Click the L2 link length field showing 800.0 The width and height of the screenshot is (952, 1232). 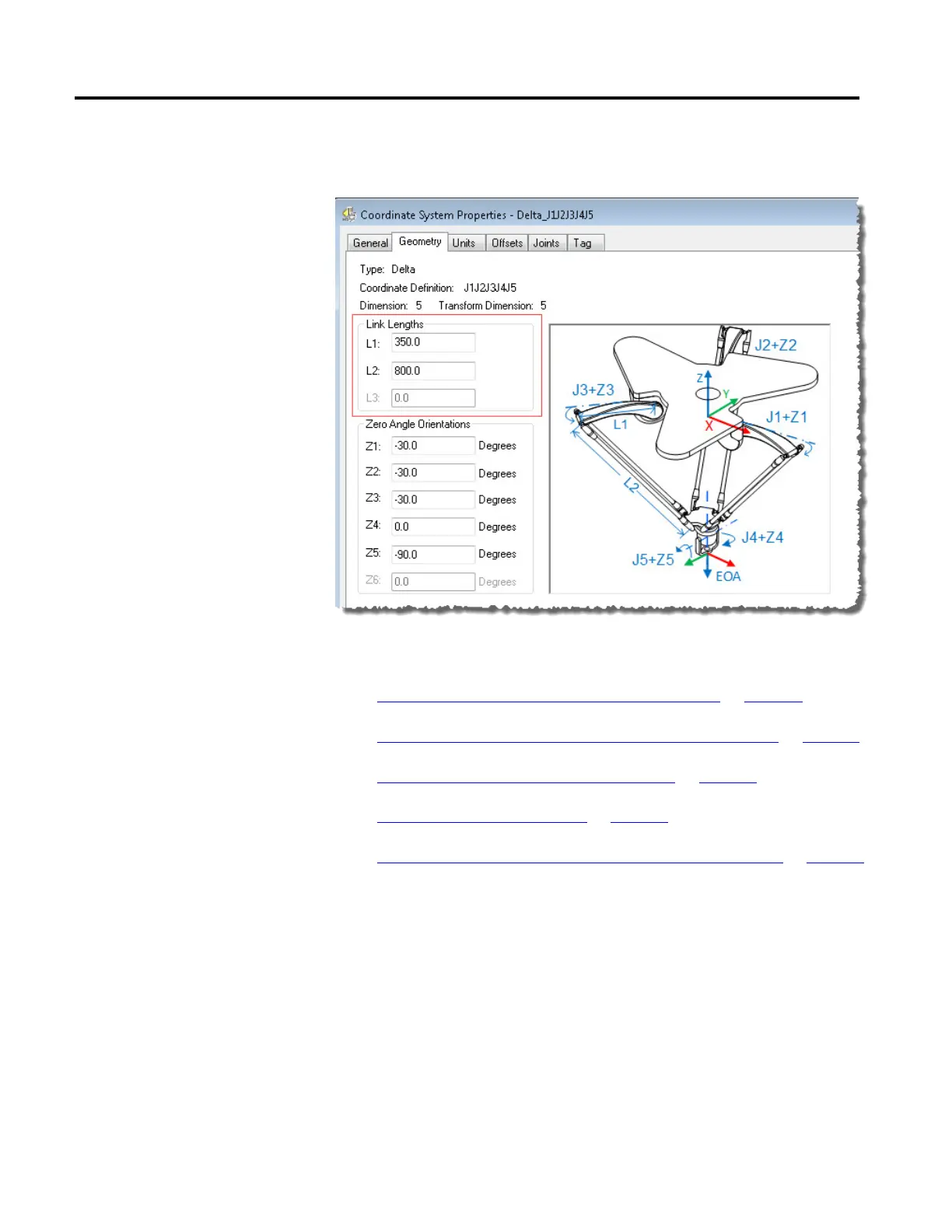tap(433, 371)
